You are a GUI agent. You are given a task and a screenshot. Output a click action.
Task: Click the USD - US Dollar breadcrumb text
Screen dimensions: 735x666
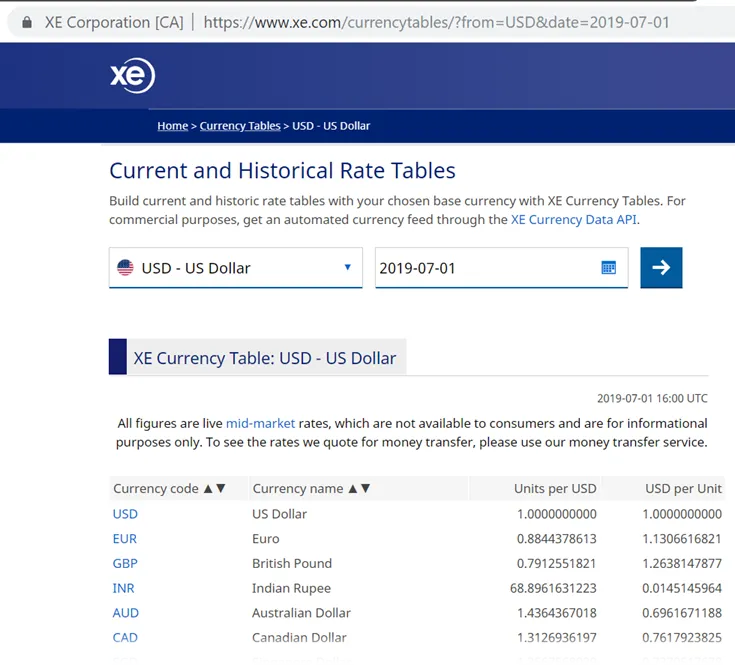[x=331, y=126]
